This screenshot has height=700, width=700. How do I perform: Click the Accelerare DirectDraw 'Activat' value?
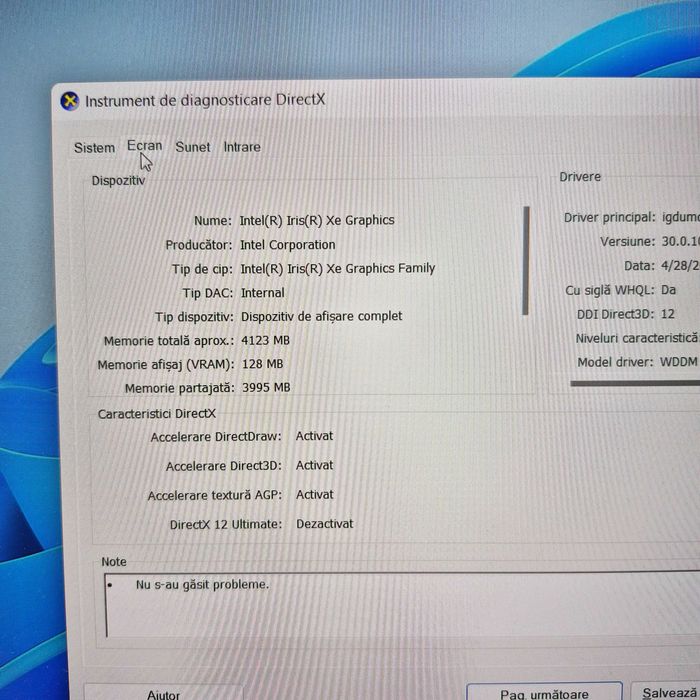click(x=314, y=436)
